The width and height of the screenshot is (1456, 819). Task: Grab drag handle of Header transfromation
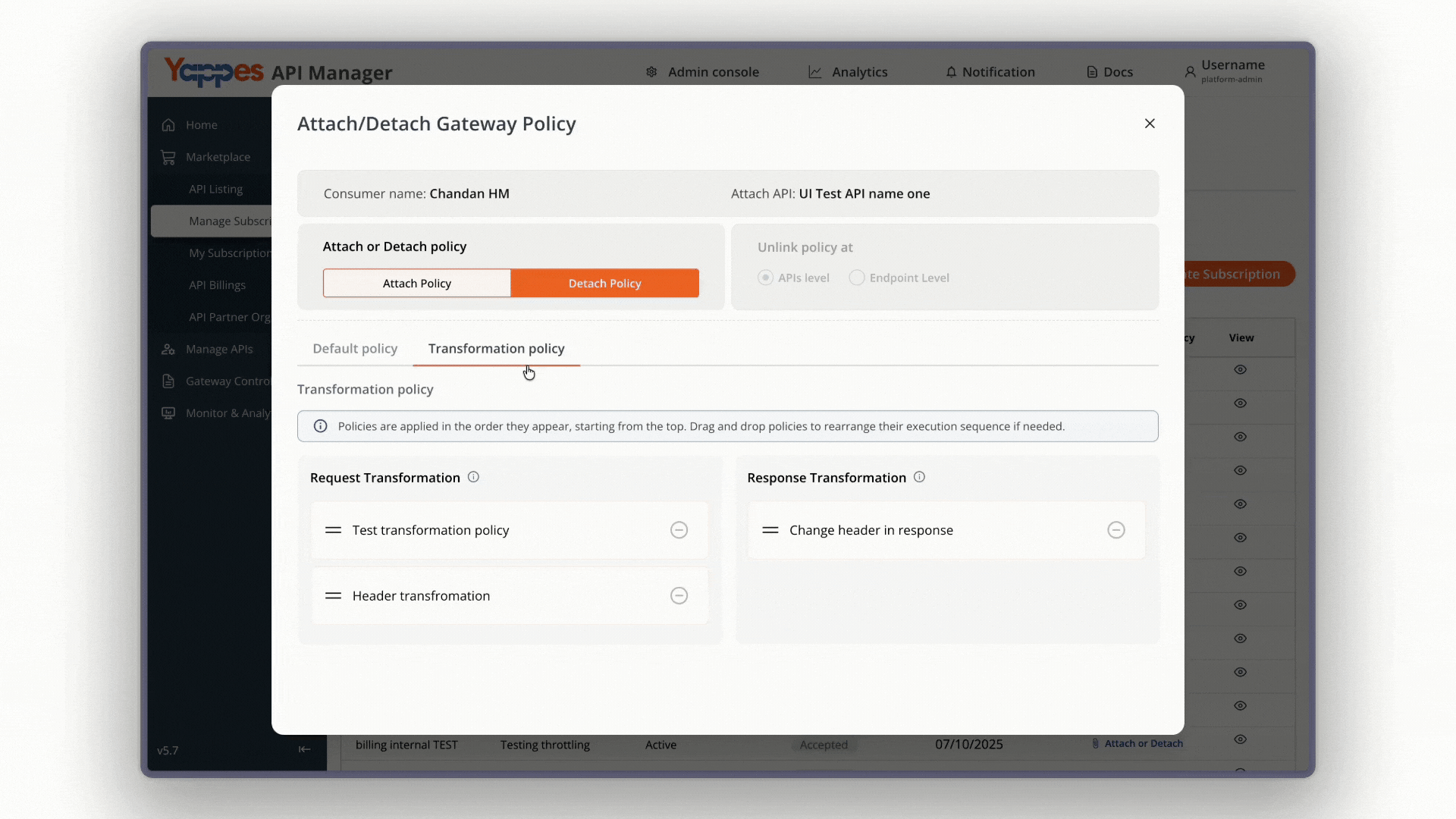tap(333, 596)
